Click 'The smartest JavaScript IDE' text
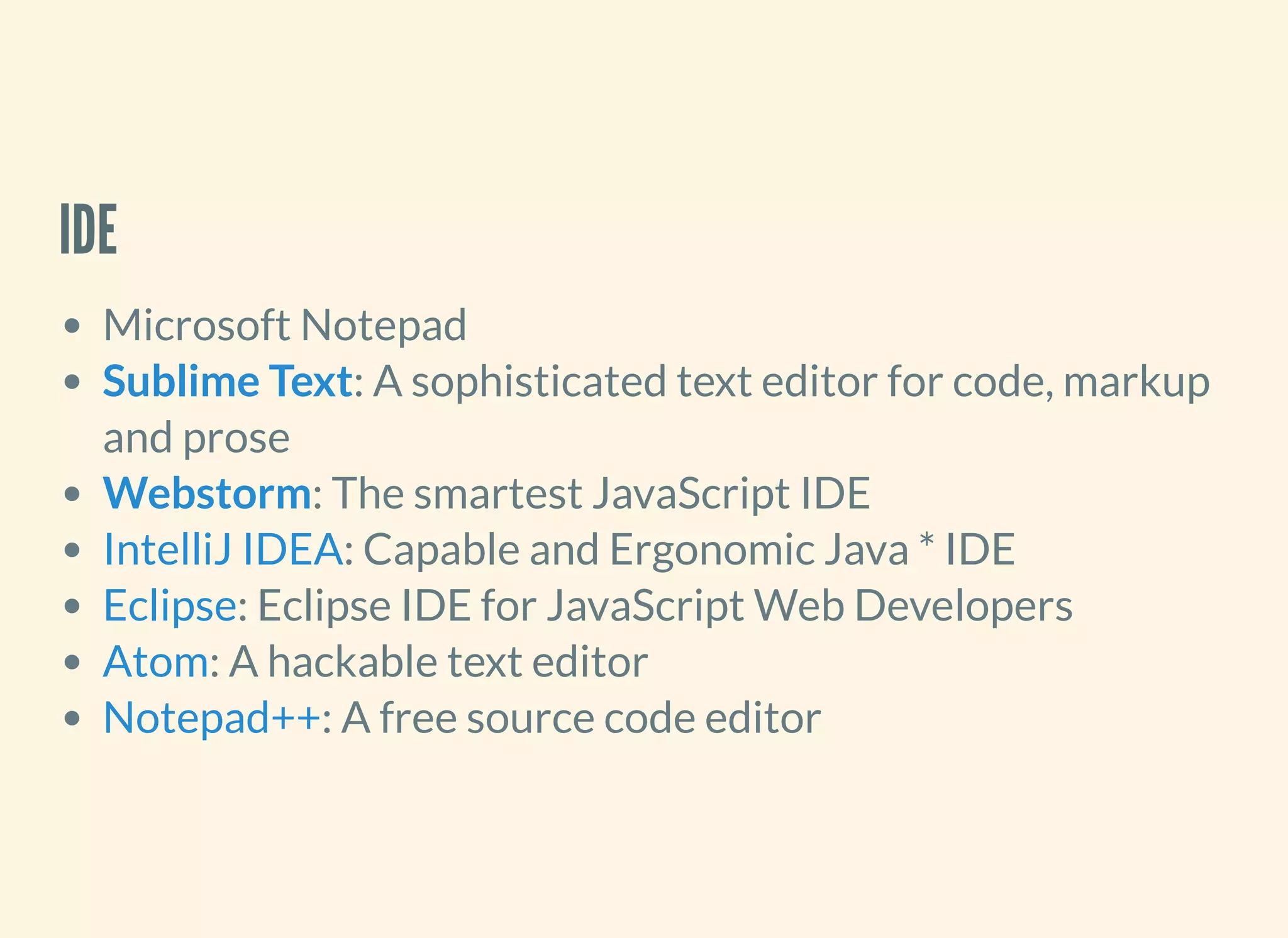 click(601, 493)
